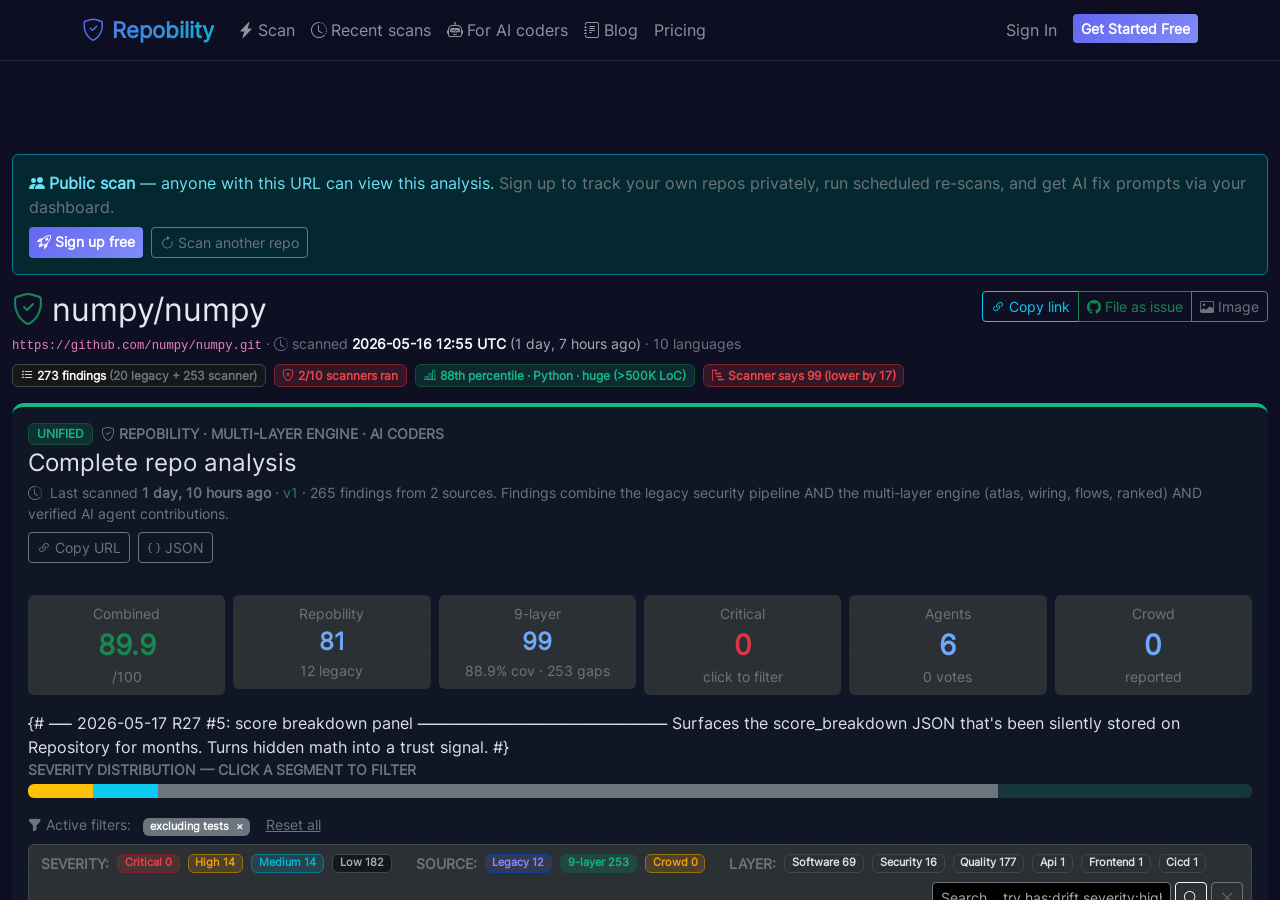The height and width of the screenshot is (900, 1280).
Task: Toggle Low 182 severity filter
Action: coord(362,862)
